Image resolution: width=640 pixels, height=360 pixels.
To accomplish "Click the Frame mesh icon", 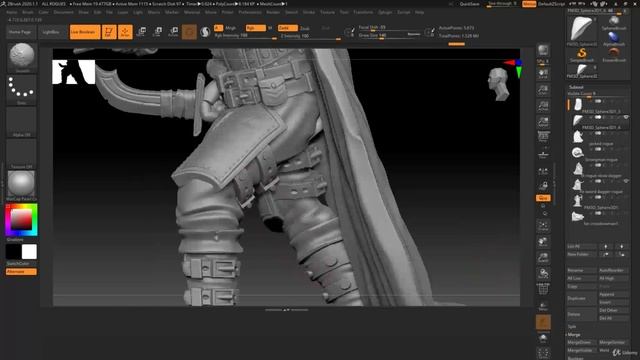I will [543, 226].
